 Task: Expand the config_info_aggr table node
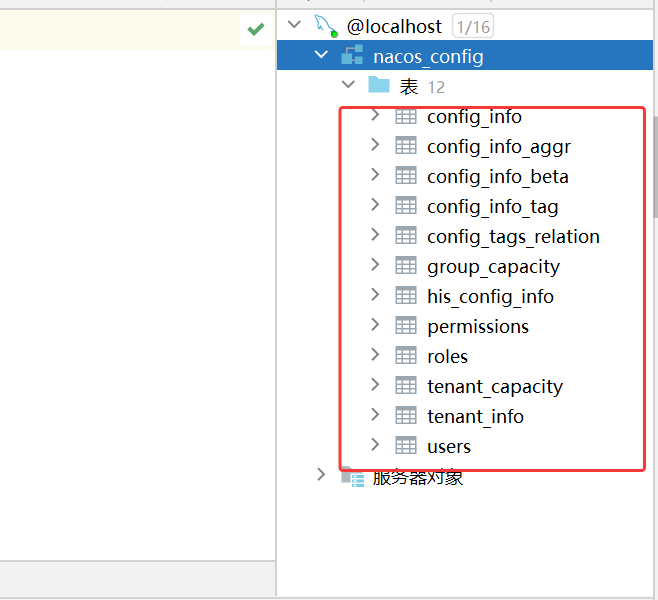tap(375, 145)
